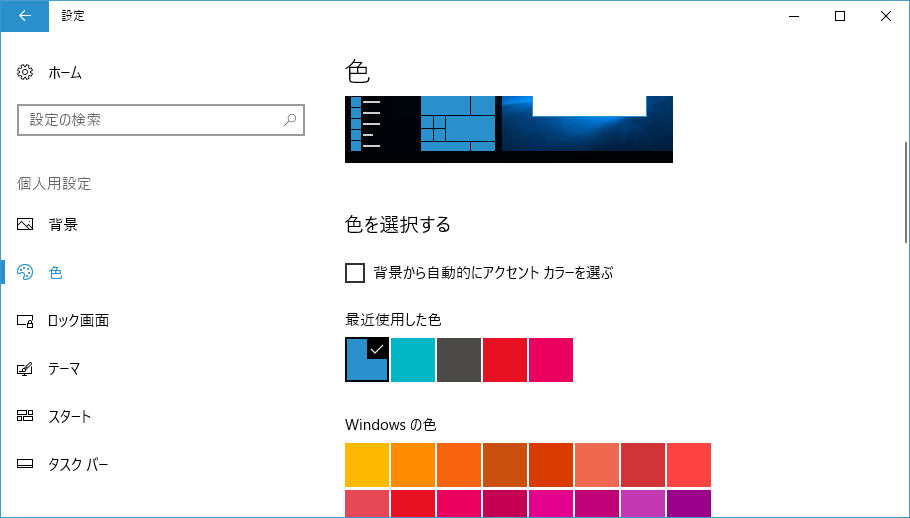This screenshot has height=518, width=910.
Task: Select the checked blue recent color
Action: 367,360
